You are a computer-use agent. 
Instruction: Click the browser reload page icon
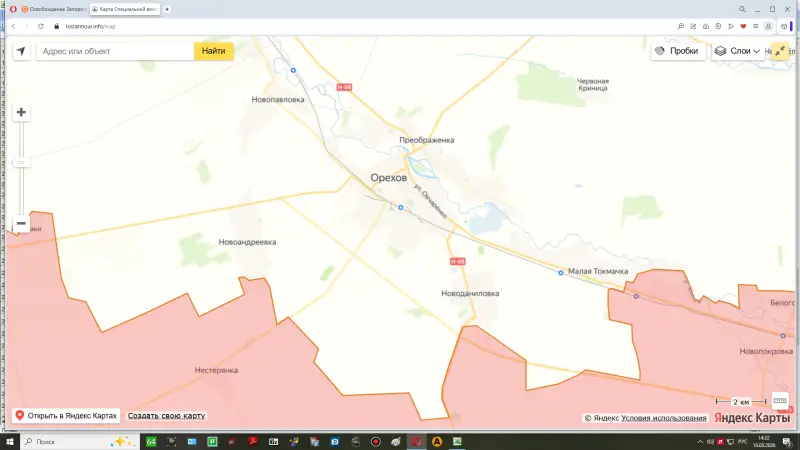click(x=41, y=26)
